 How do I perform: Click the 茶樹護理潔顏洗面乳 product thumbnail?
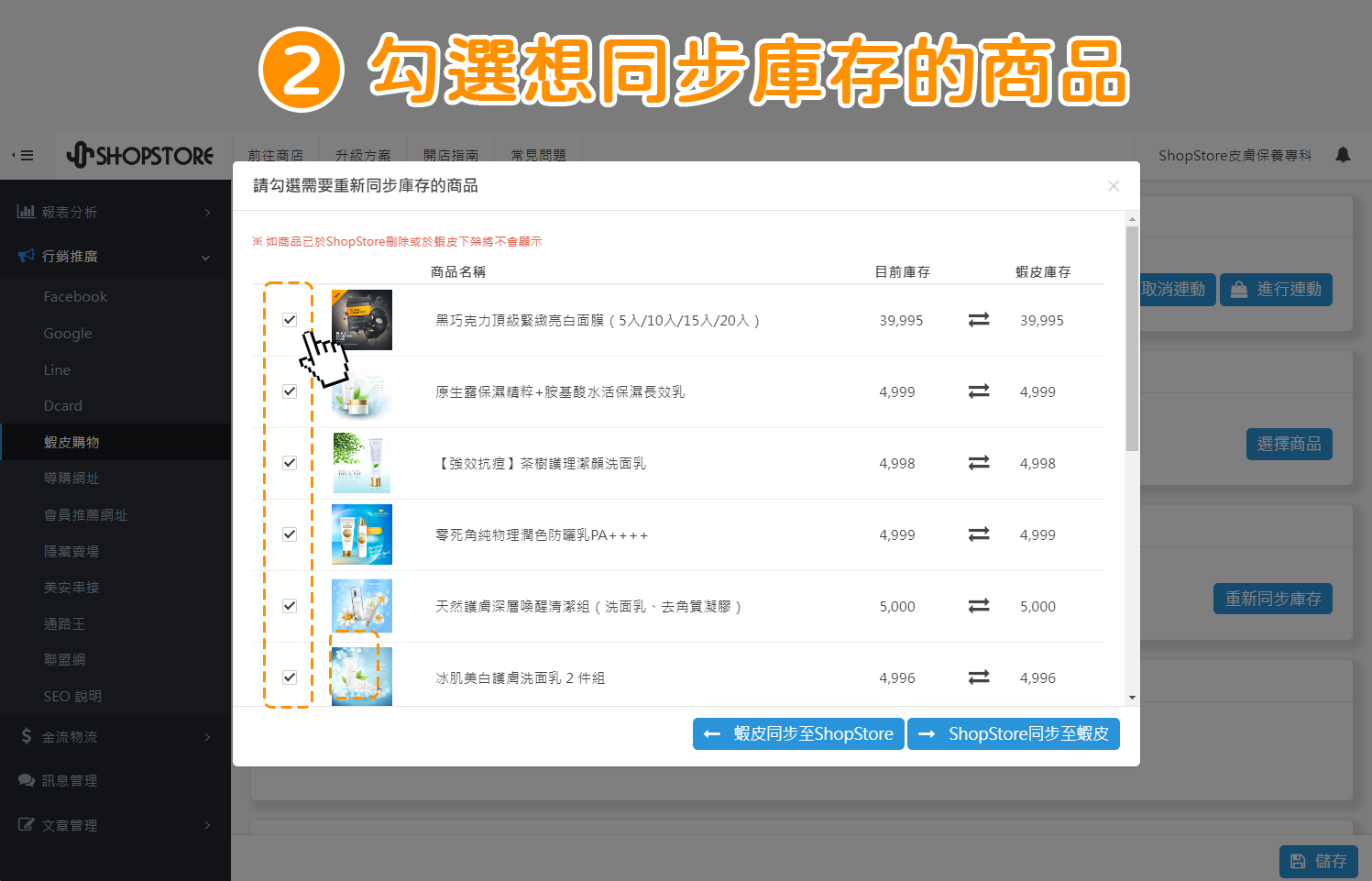(362, 463)
